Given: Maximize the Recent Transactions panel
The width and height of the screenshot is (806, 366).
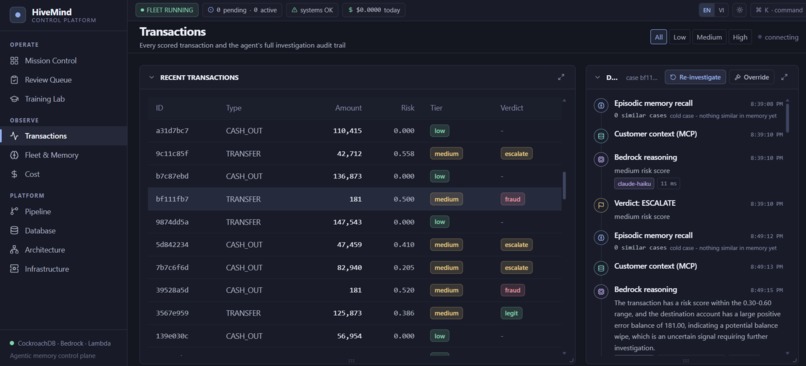Looking at the screenshot, I should click(561, 77).
